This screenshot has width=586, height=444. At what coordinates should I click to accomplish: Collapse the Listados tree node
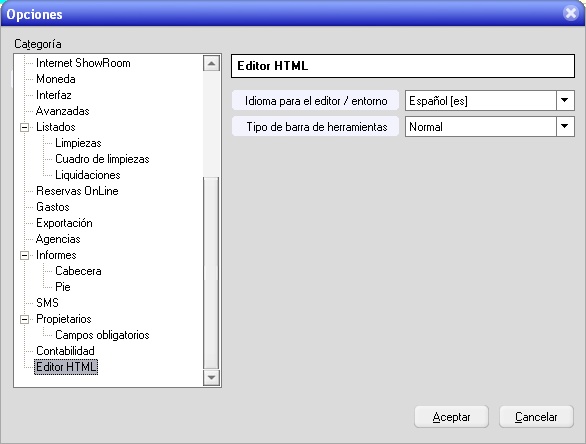(x=24, y=128)
